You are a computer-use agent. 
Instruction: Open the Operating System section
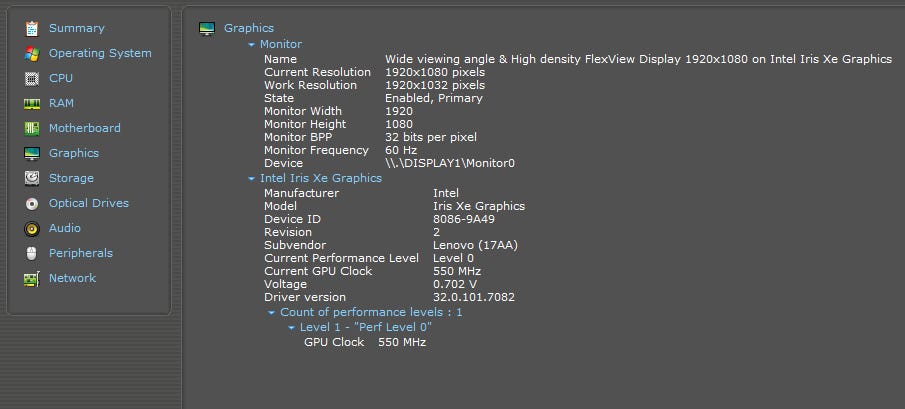[100, 53]
